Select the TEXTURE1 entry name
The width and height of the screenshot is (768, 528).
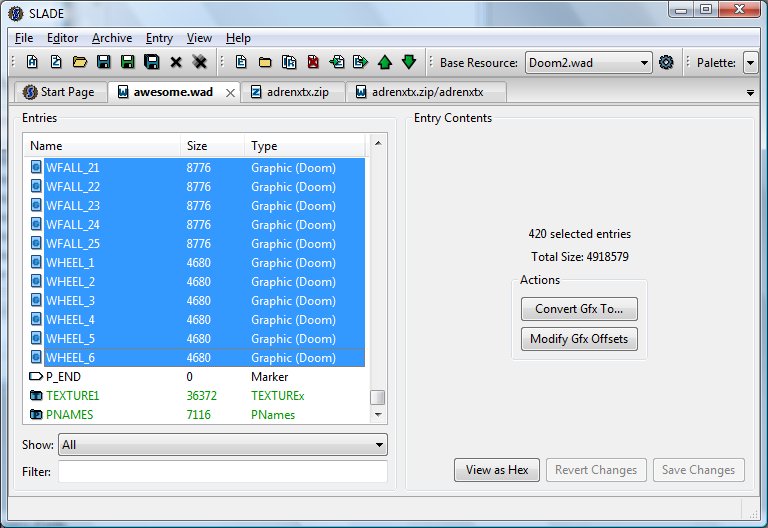tap(72, 395)
